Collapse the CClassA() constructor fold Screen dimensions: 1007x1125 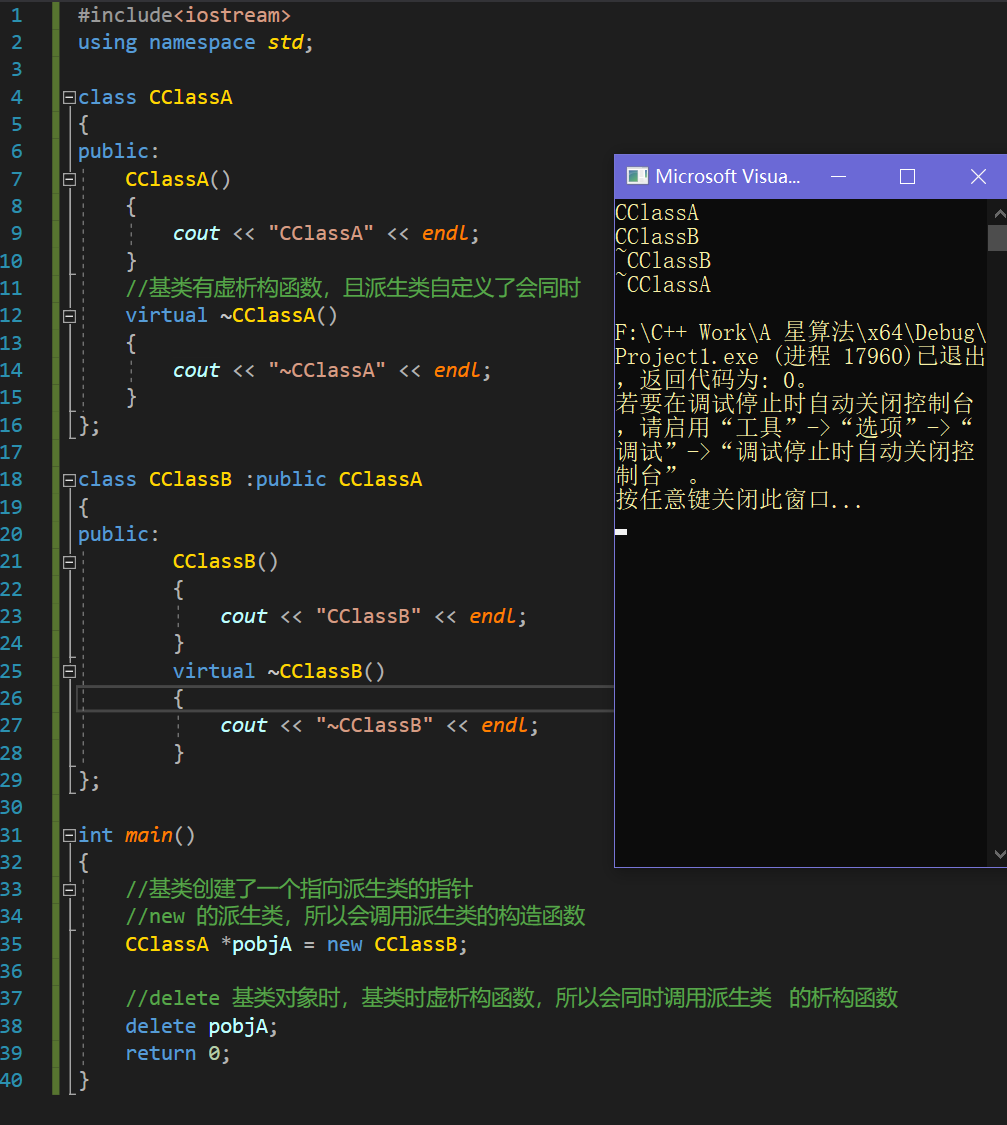tap(70, 179)
